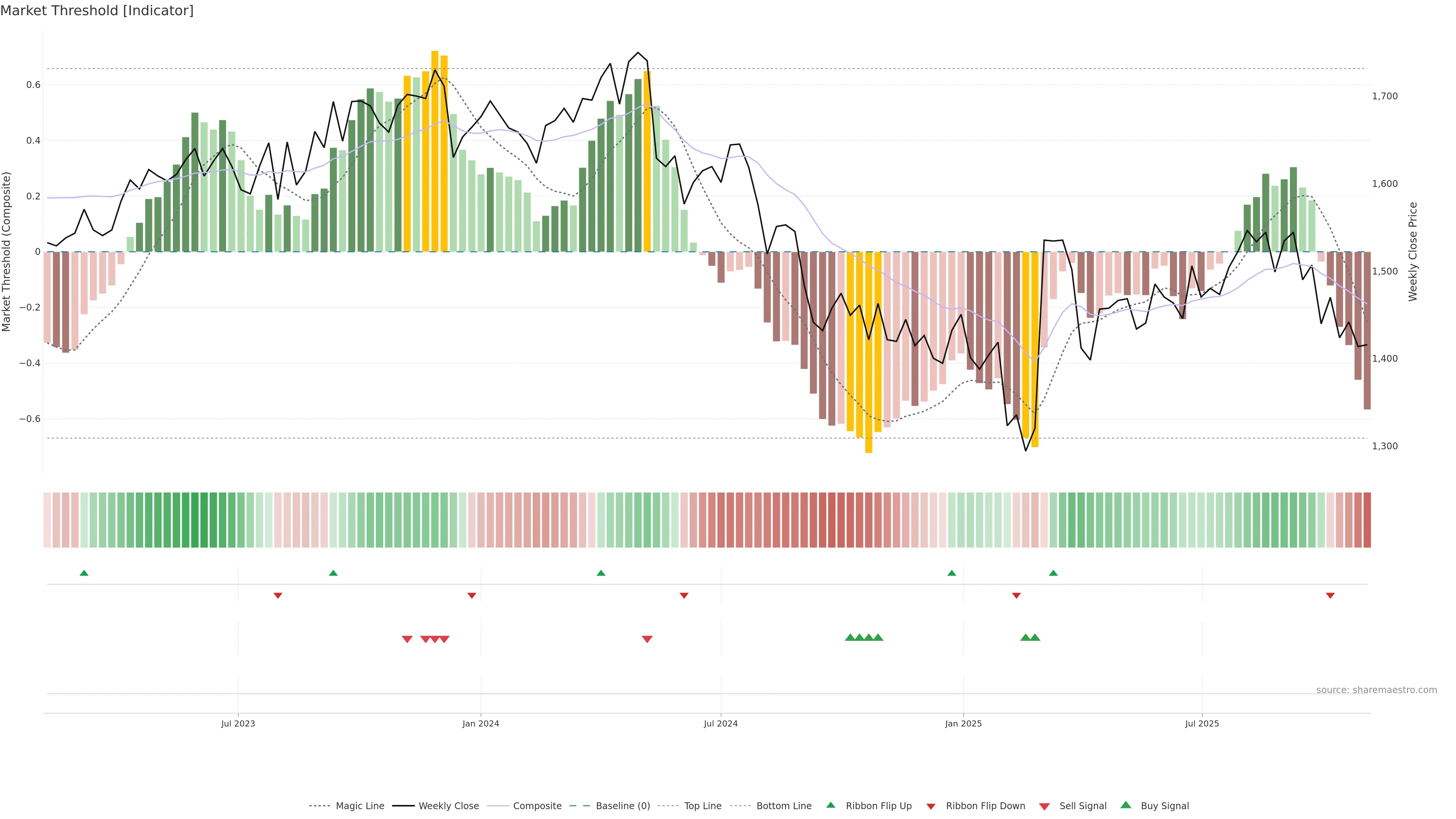
Task: Click the green Buy Signal legend triangle
Action: point(1125,805)
